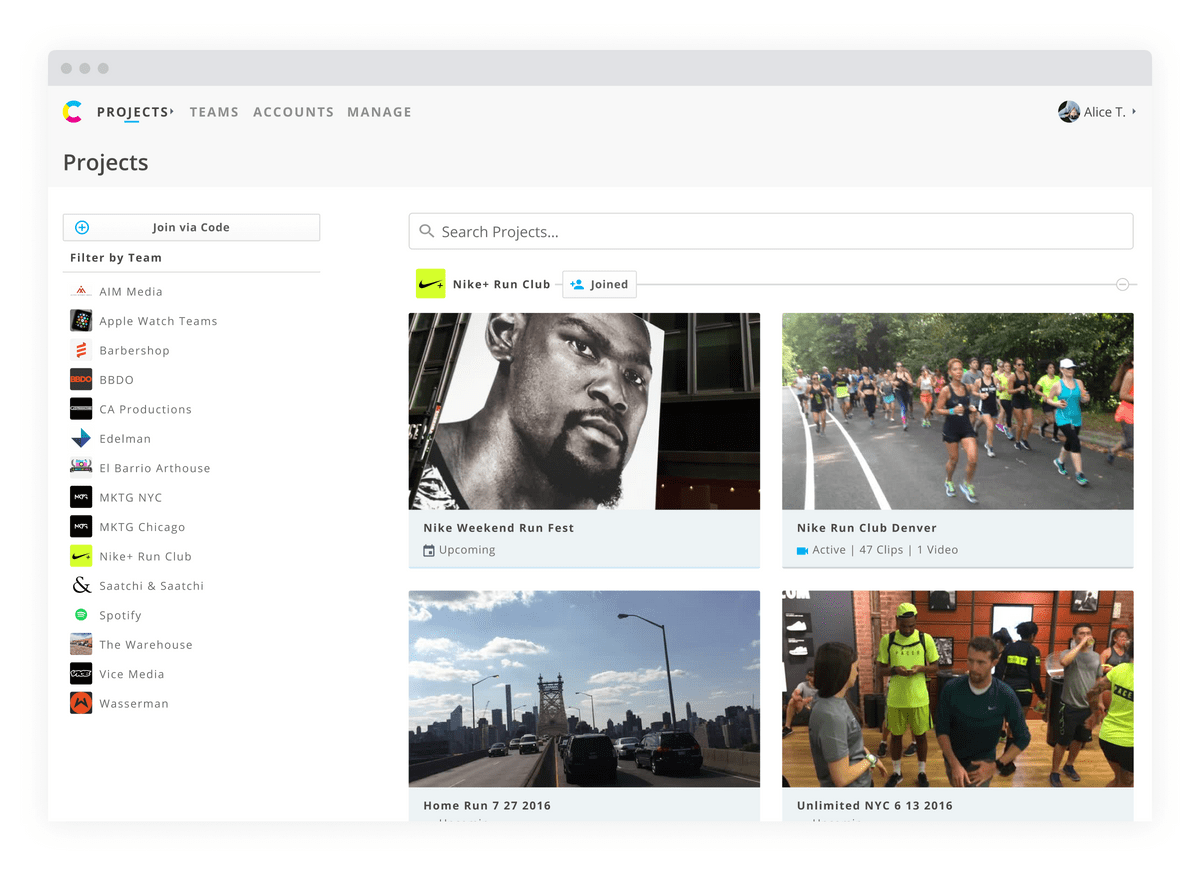
Task: Filter projects by Wasserman label
Action: [134, 704]
